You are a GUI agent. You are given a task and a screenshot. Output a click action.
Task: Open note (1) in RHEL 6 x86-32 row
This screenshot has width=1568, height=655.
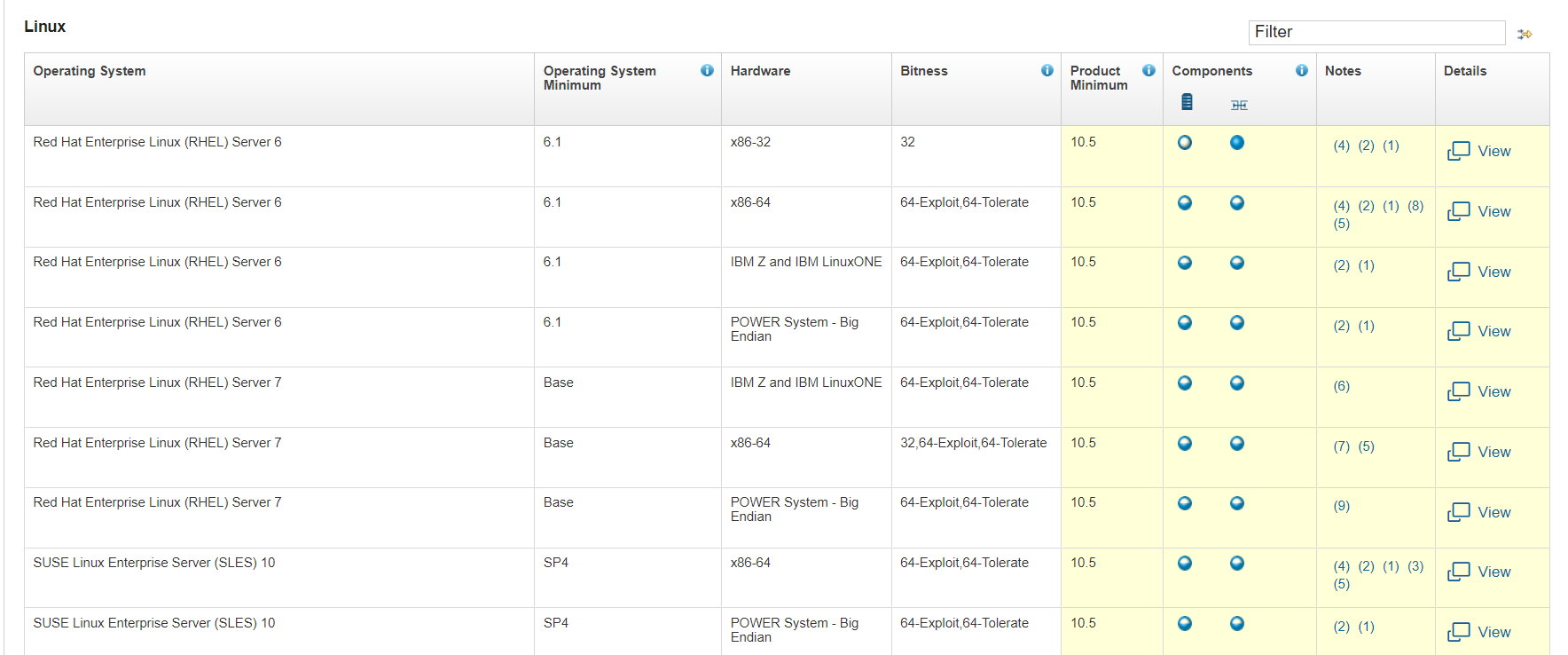pos(1392,146)
